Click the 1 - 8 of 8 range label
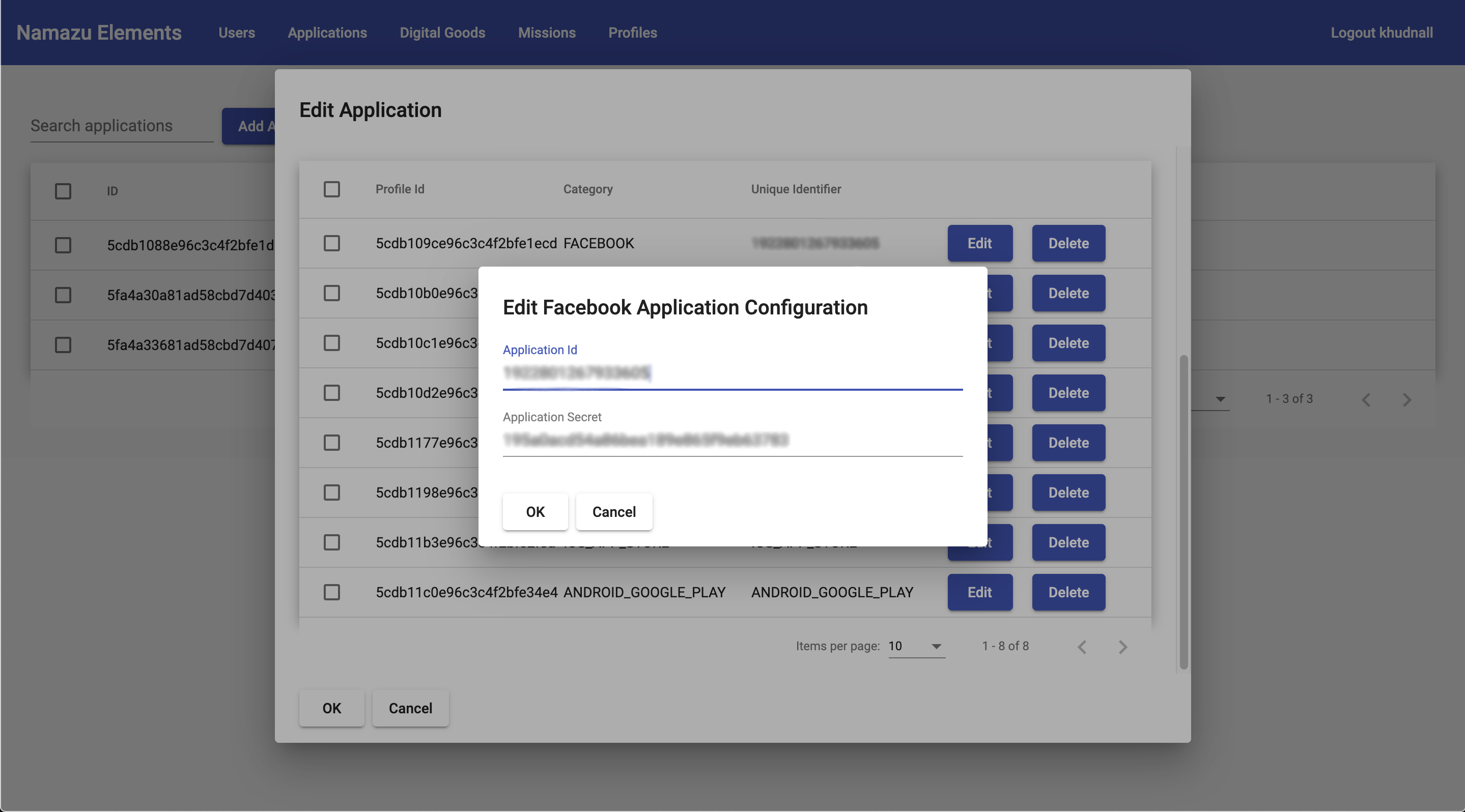The height and width of the screenshot is (812, 1465). click(x=1005, y=646)
